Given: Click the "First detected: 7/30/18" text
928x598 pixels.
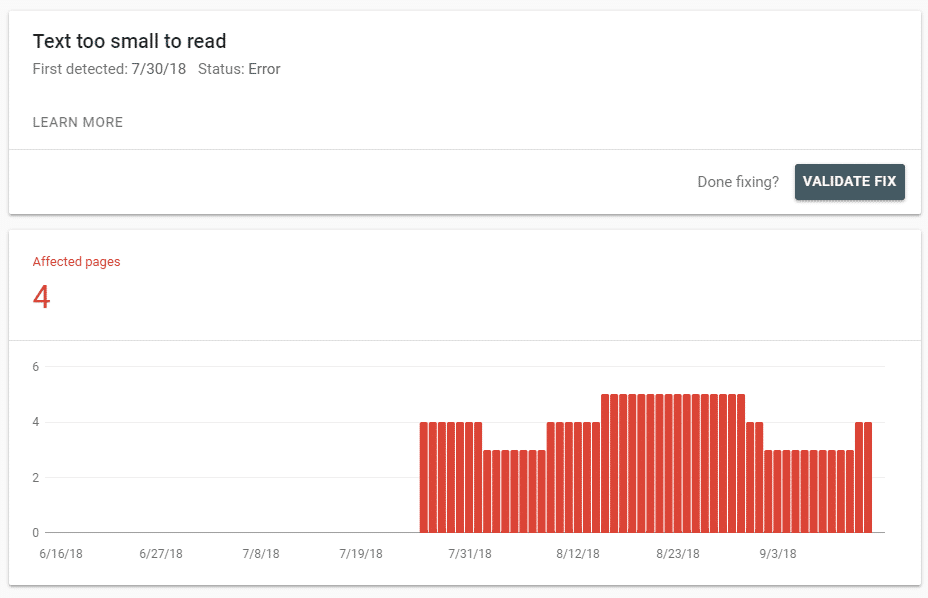Looking at the screenshot, I should (109, 69).
